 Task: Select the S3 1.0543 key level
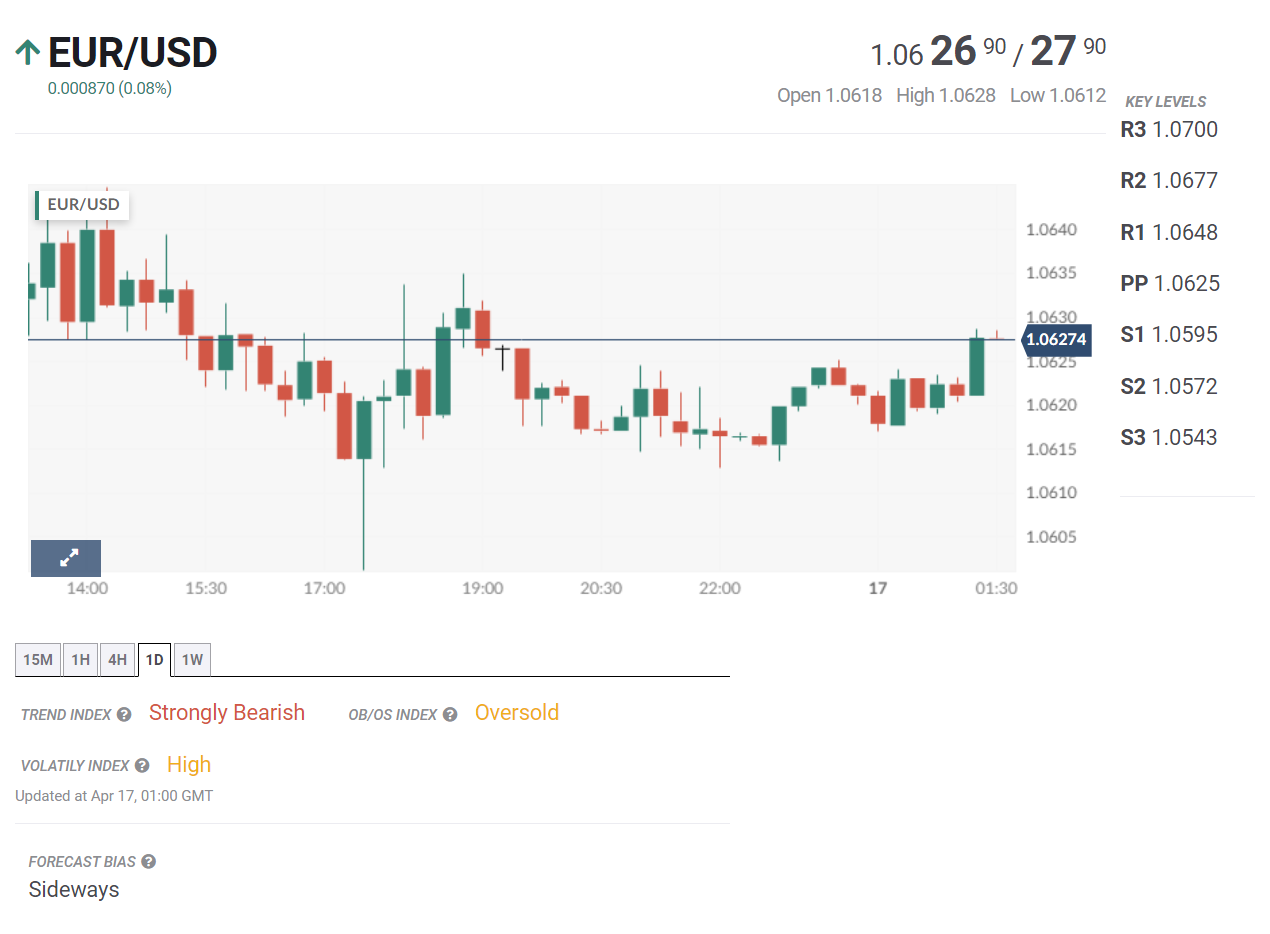(x=1169, y=438)
